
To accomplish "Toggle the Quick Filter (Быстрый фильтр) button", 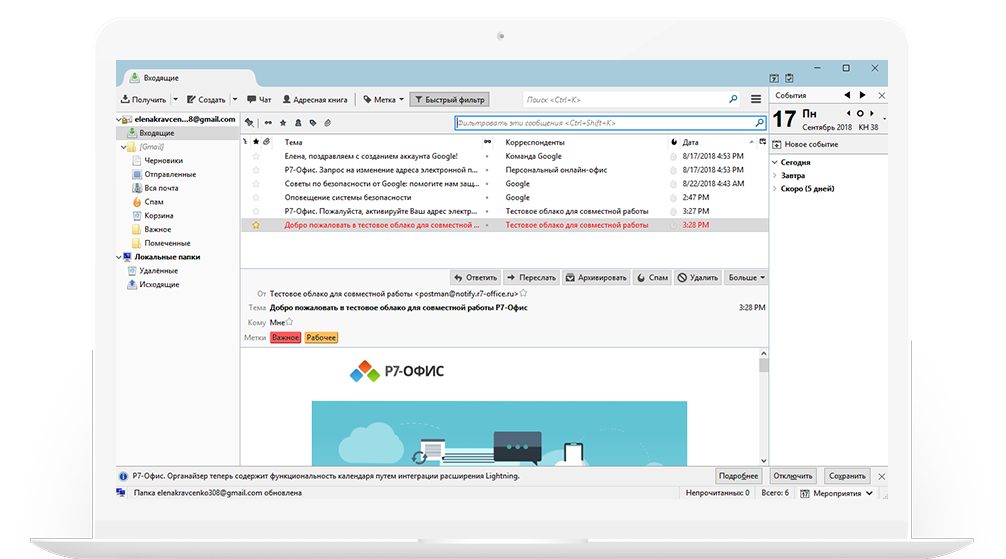I will point(449,100).
